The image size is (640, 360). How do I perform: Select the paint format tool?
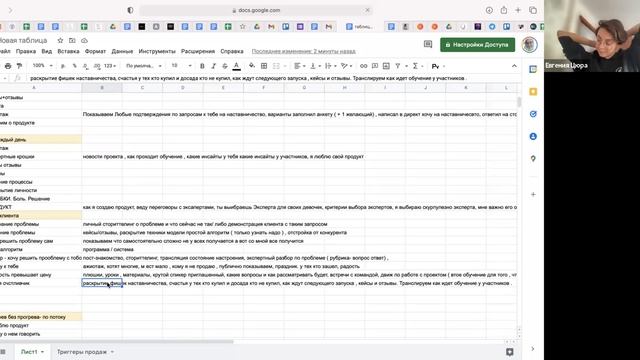click(x=19, y=66)
